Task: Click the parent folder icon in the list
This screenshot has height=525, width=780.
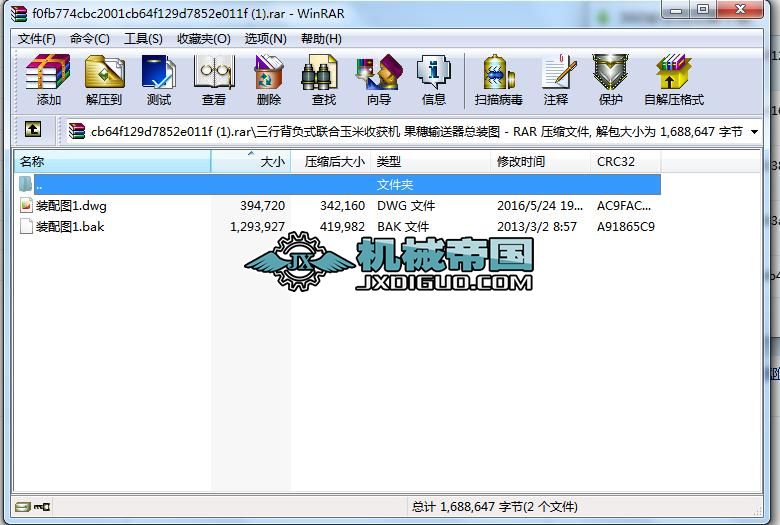Action: 25,184
